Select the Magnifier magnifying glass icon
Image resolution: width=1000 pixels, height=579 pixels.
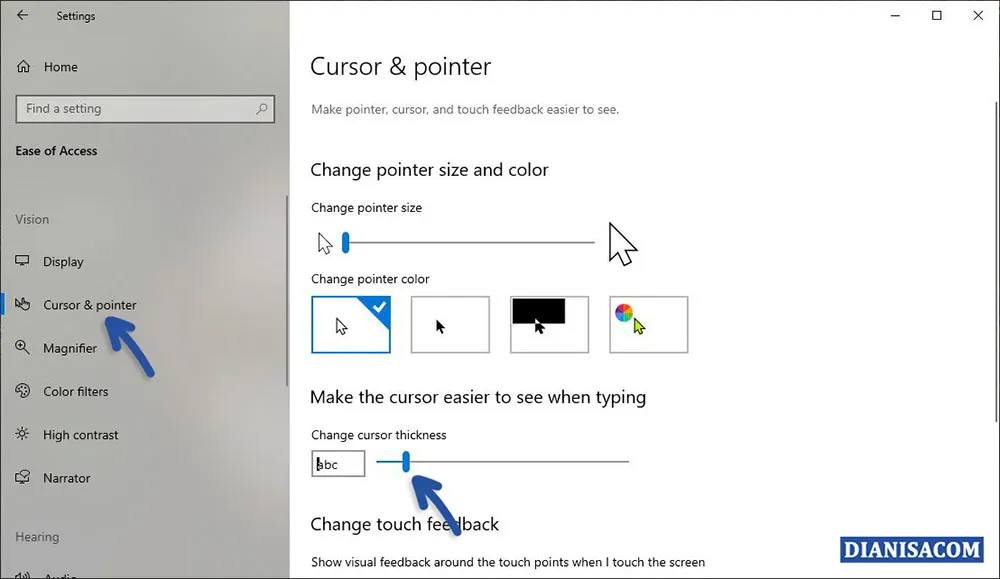(22, 348)
